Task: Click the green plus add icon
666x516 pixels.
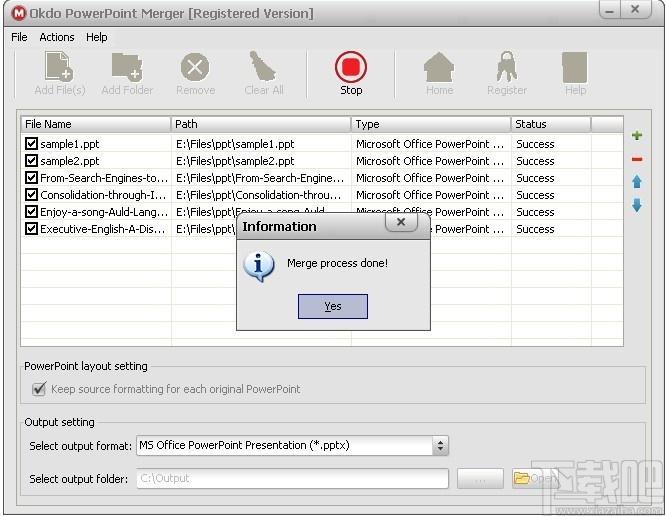Action: [x=637, y=135]
